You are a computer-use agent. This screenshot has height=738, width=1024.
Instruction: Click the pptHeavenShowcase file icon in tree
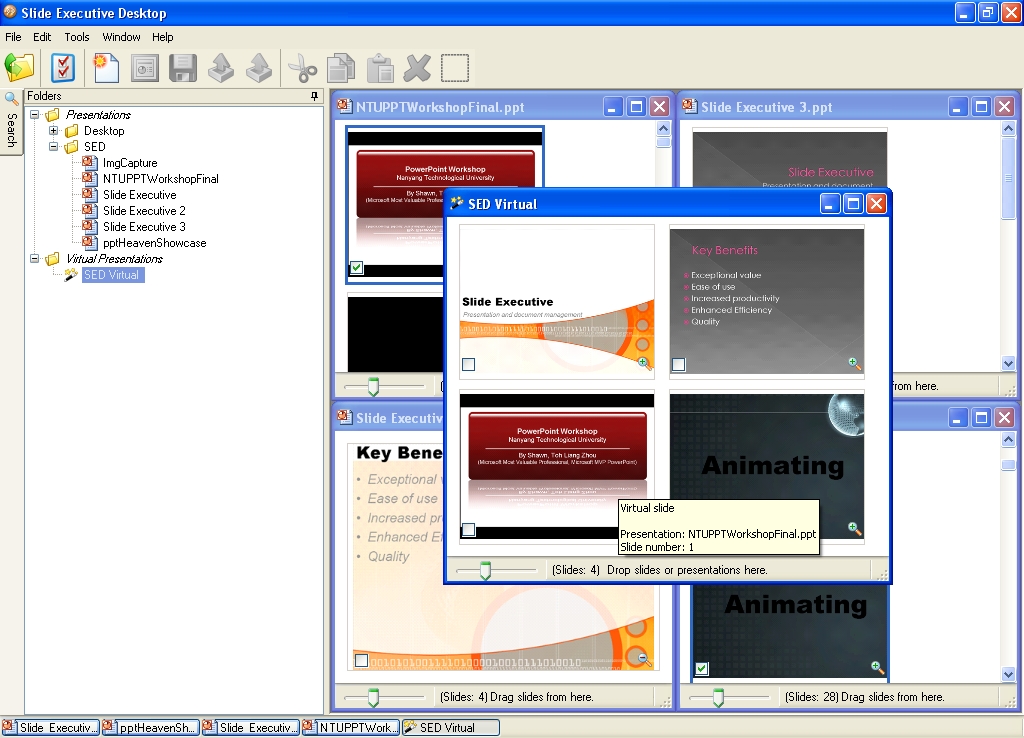click(89, 242)
